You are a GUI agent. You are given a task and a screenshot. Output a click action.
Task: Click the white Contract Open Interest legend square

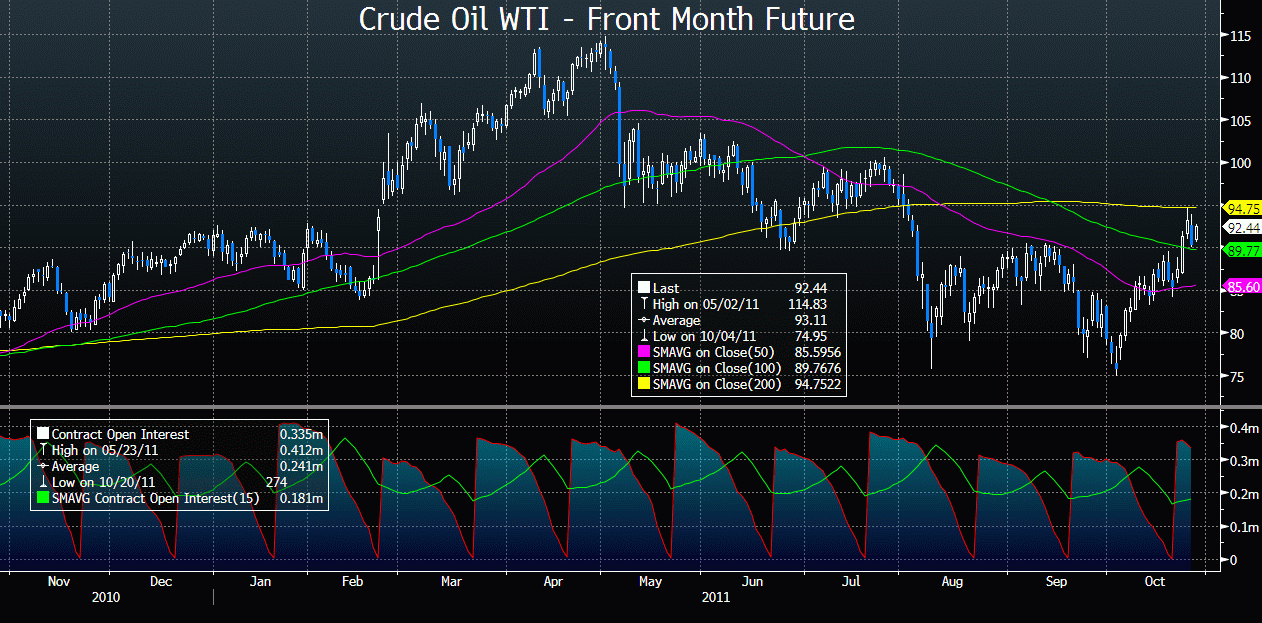[42, 434]
